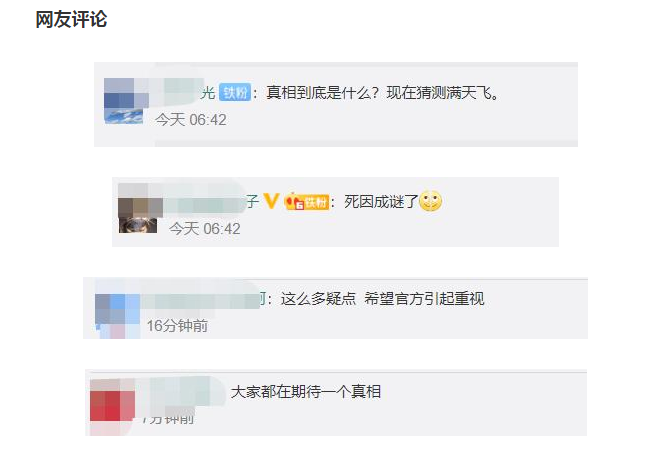Click the yellow V verification icon
Image resolution: width=670 pixels, height=454 pixels.
[271, 200]
